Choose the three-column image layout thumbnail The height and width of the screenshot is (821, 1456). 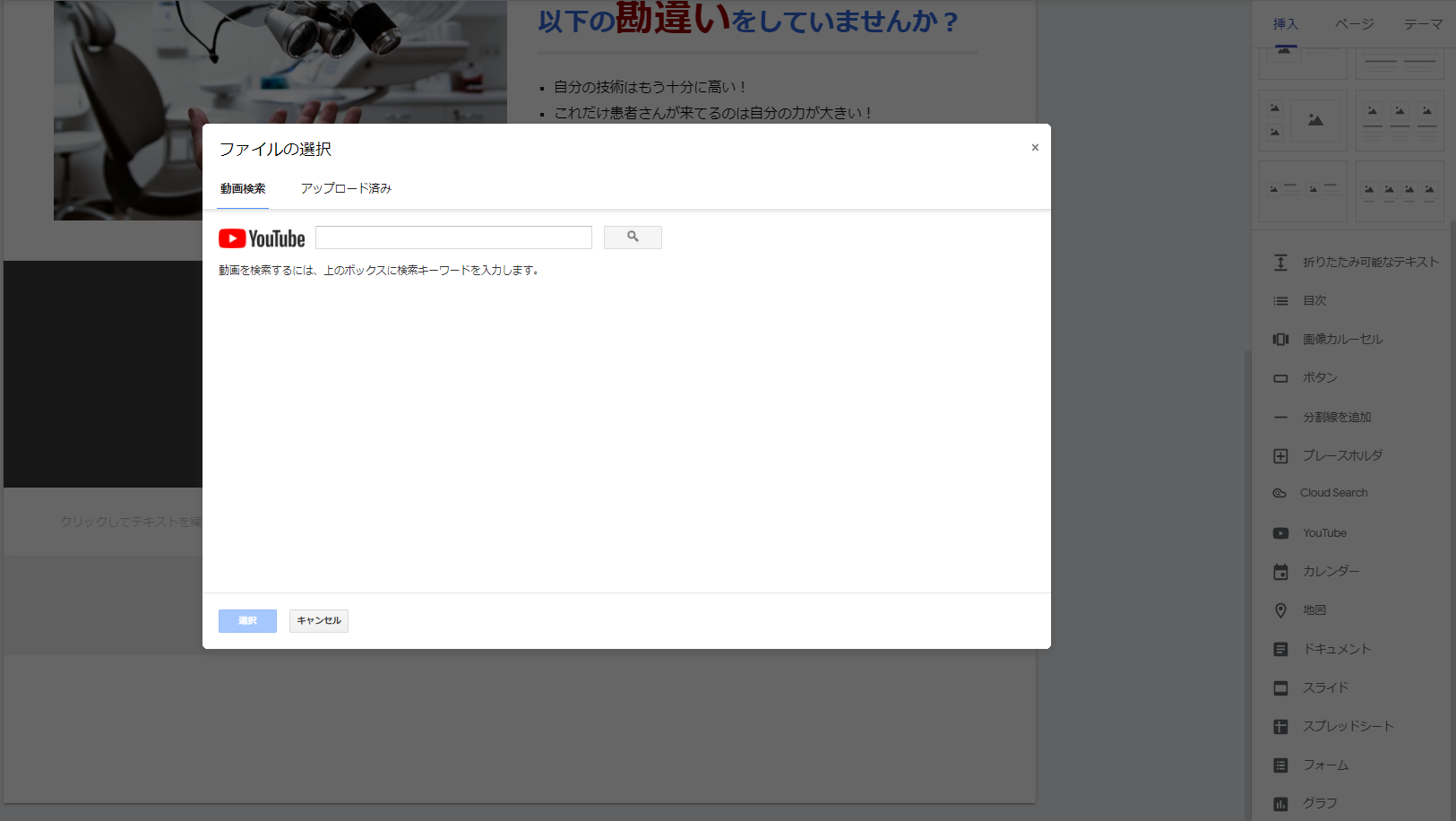(1400, 120)
